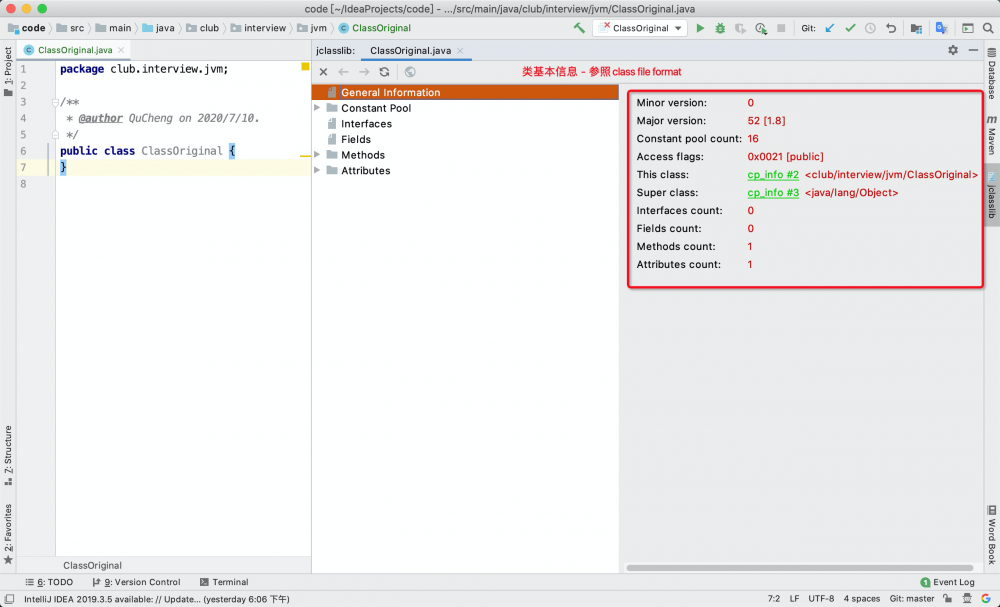Open the Word Book side tab

point(992,536)
